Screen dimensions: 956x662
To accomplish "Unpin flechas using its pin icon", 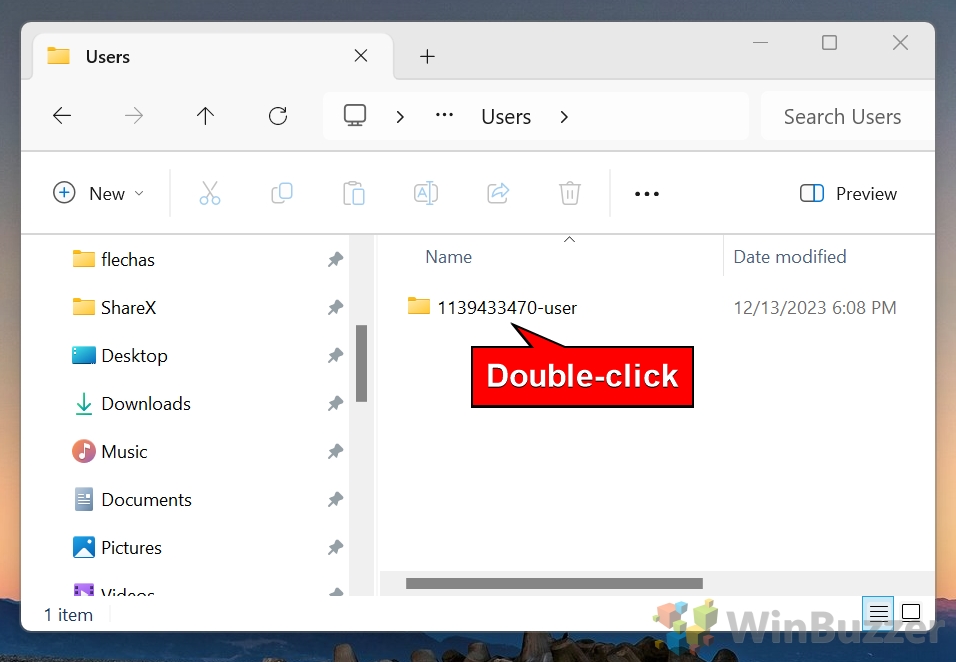I will pyautogui.click(x=335, y=260).
